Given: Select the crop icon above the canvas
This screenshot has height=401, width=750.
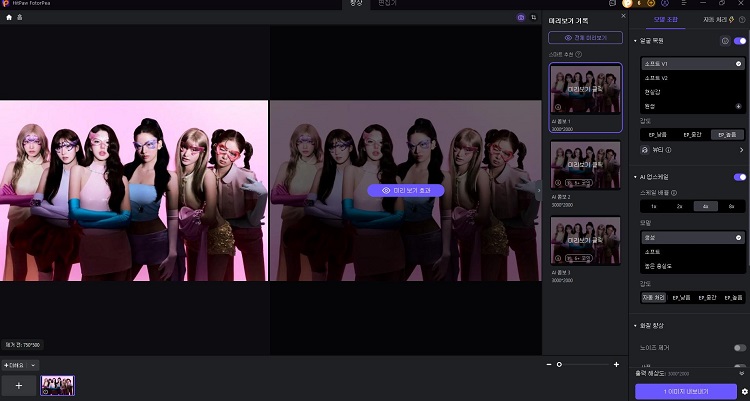Looking at the screenshot, I should tap(534, 17).
